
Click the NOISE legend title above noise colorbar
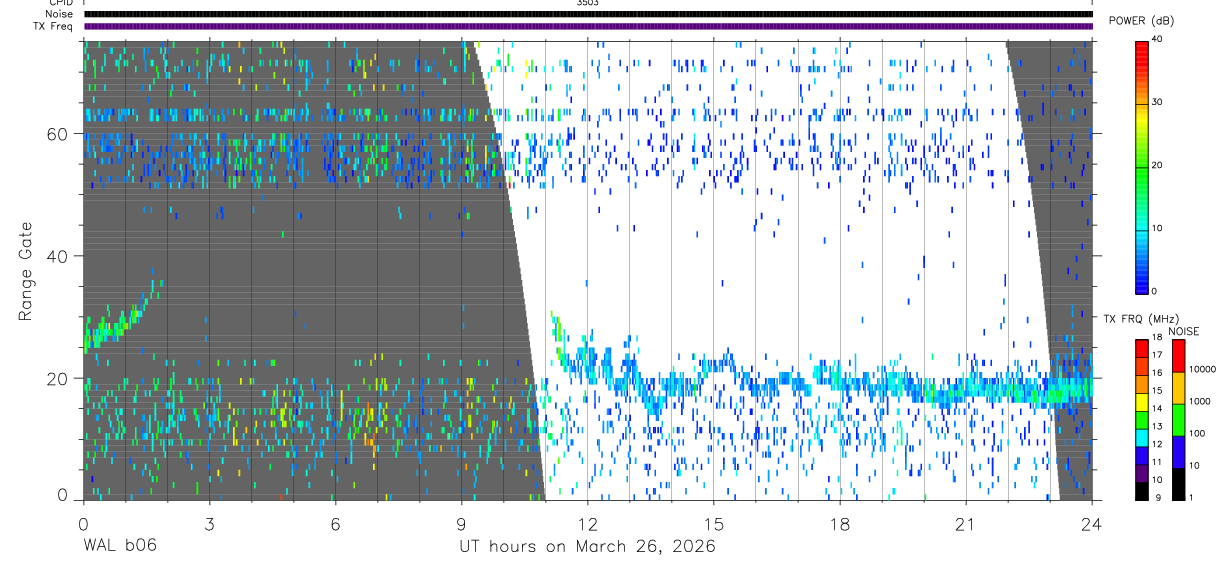point(1184,331)
